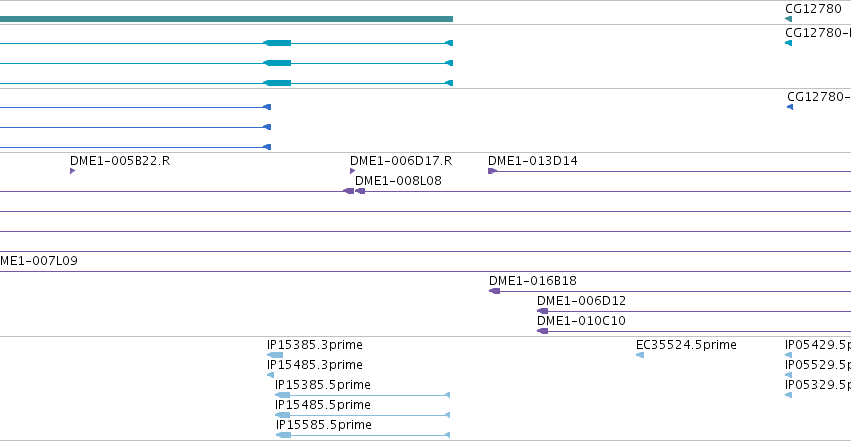
Task: Click the IP15385.3prime feature block
Action: pos(275,355)
